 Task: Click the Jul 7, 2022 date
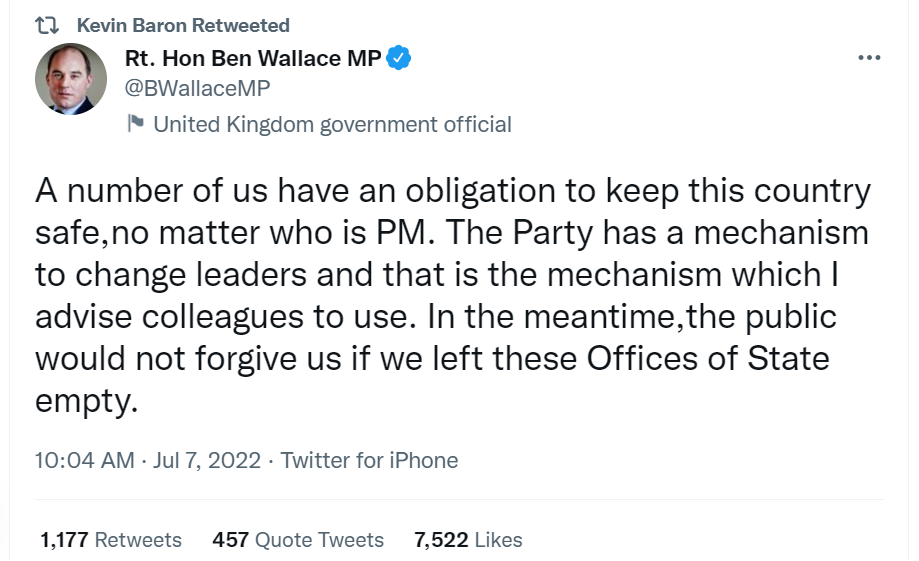point(207,461)
